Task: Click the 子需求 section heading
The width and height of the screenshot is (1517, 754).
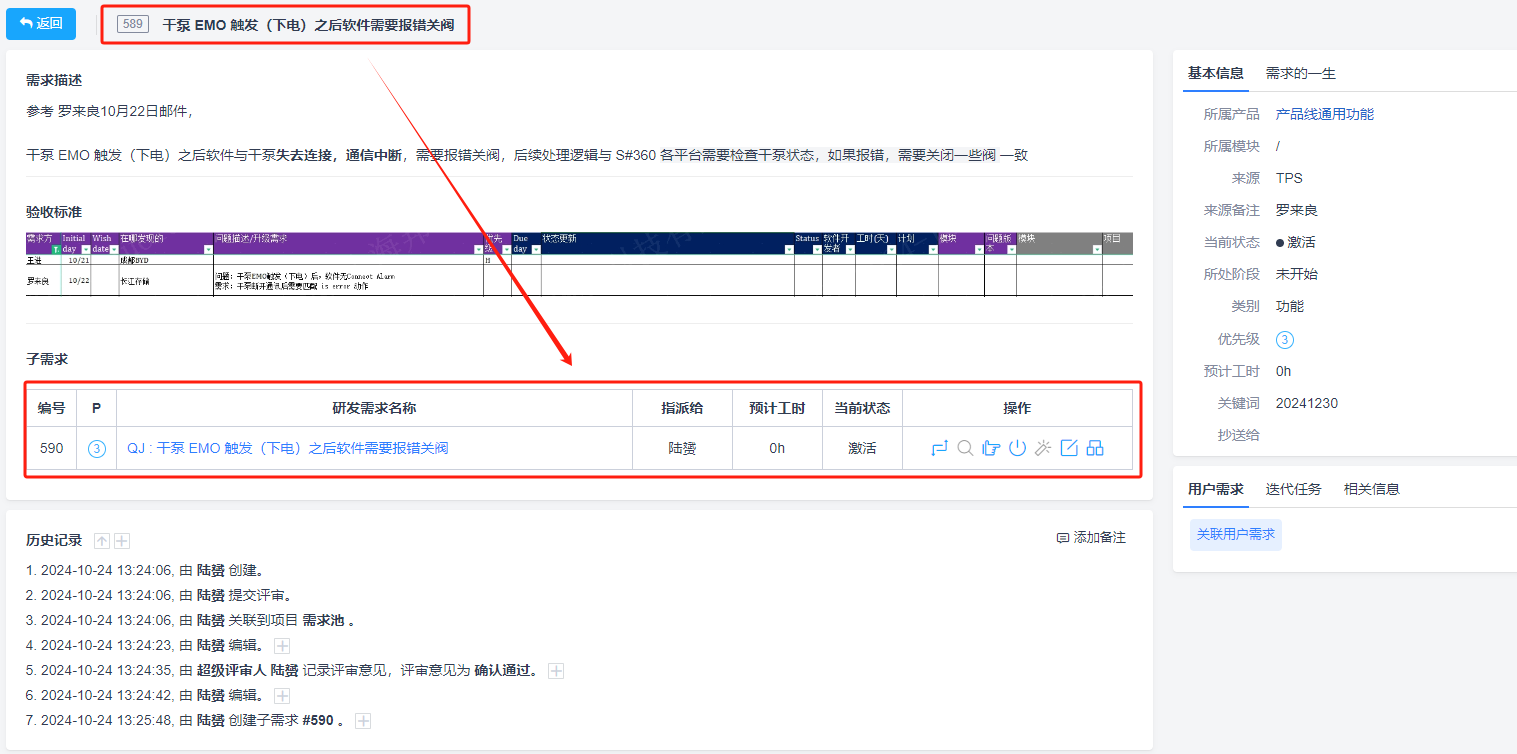Action: click(x=47, y=359)
